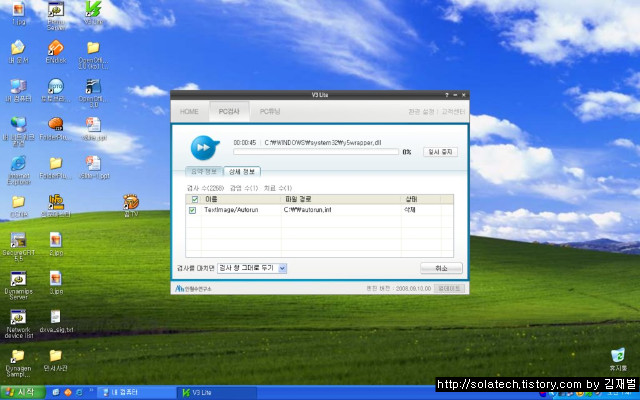Click the 업데이트 update button
Image resolution: width=640 pixels, height=400 pixels.
pyautogui.click(x=449, y=288)
